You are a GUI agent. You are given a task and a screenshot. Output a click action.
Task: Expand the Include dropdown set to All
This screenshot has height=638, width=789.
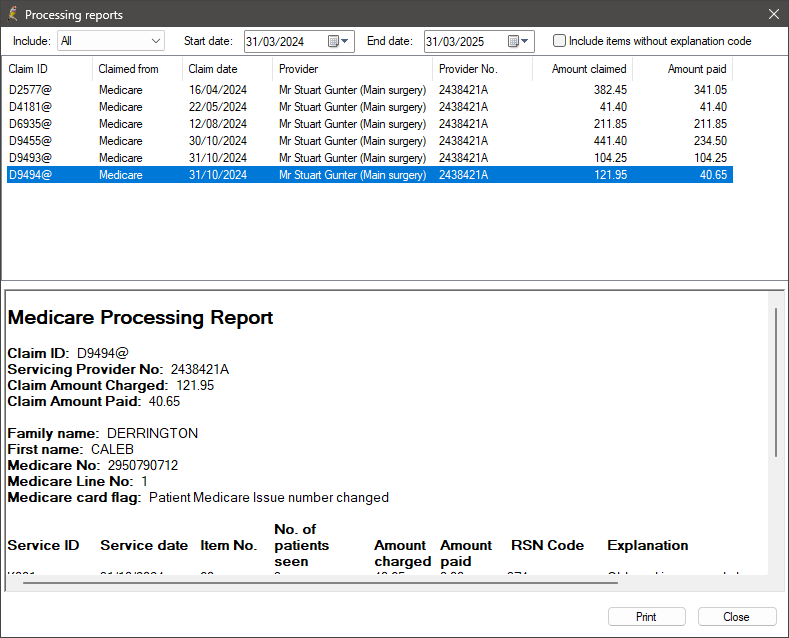click(x=110, y=41)
